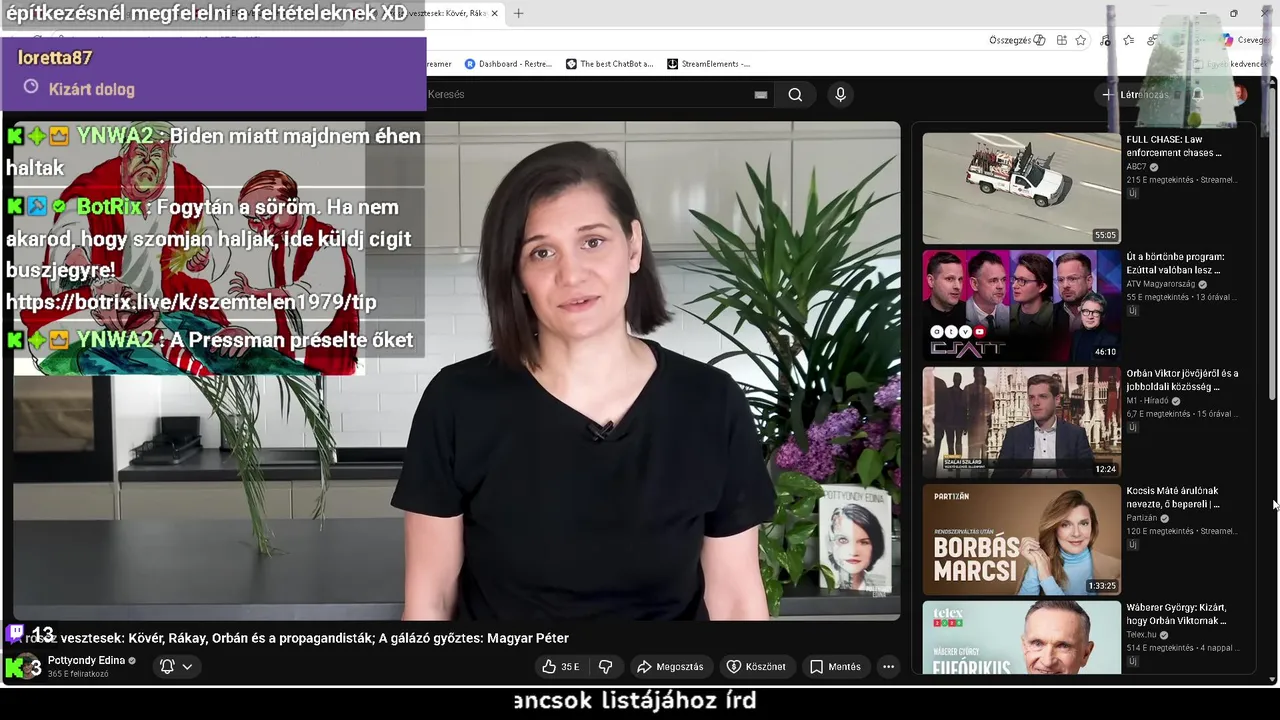The height and width of the screenshot is (720, 1280).
Task: Click the Telex.hu channel name
Action: [x=1141, y=635]
